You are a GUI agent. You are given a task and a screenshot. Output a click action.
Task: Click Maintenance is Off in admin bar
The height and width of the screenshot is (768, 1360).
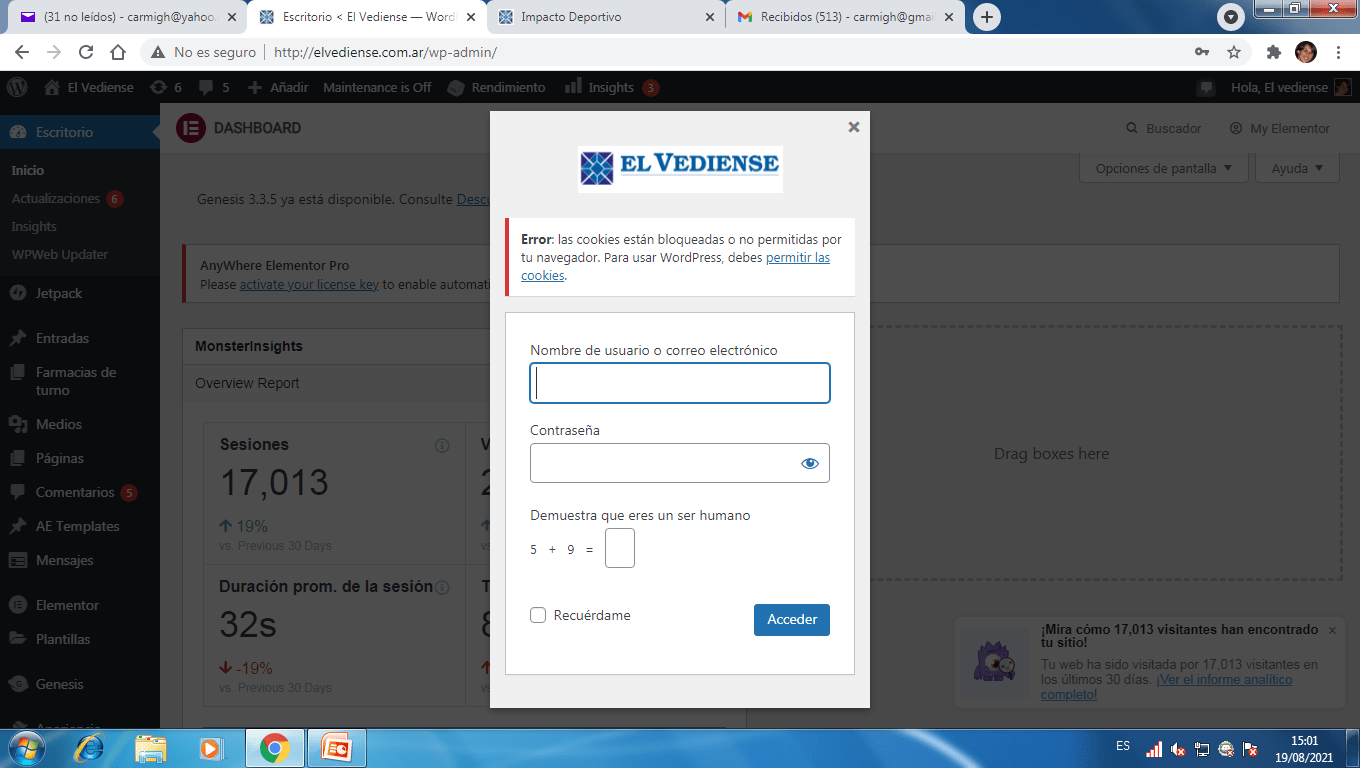click(x=377, y=87)
